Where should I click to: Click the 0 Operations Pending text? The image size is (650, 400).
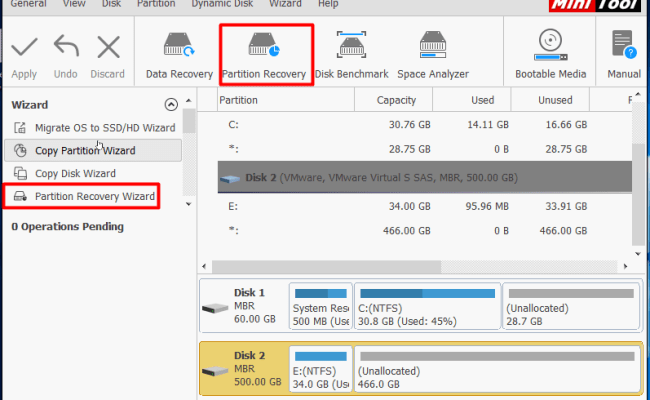tap(68, 226)
